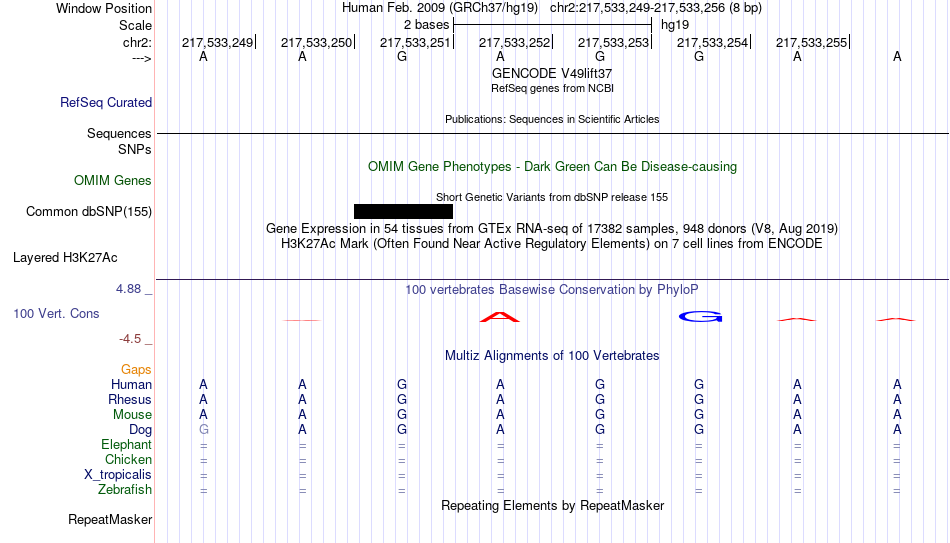This screenshot has width=950, height=543.
Task: Click H3K27Ac Mark ENCODE track title
Action: [x=552, y=244]
